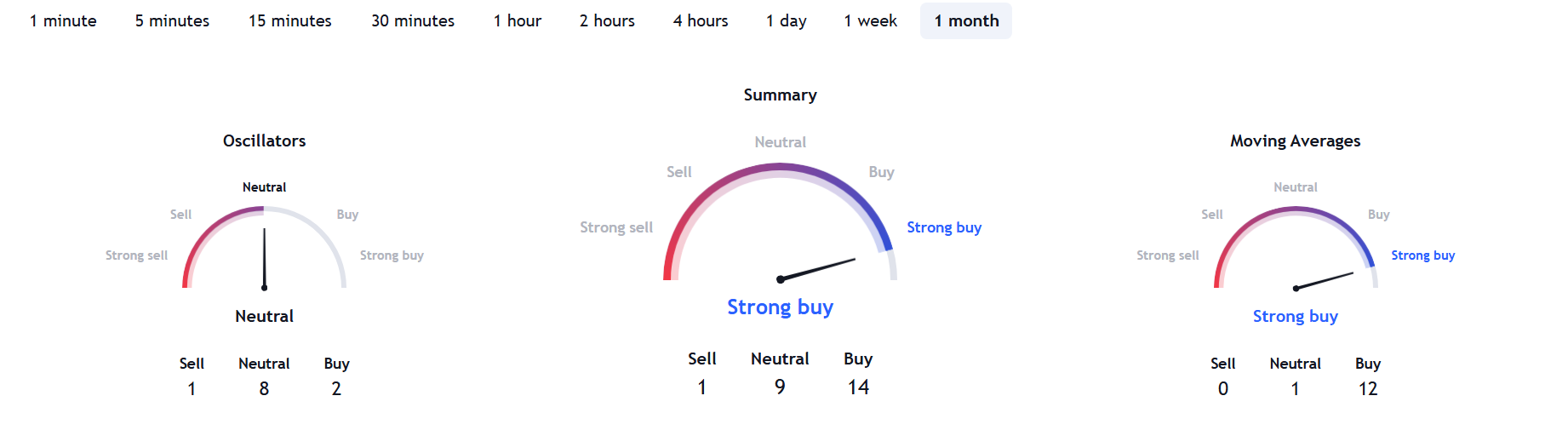
Task: Click the Moving Averages Buy count of 12
Action: (x=1367, y=389)
